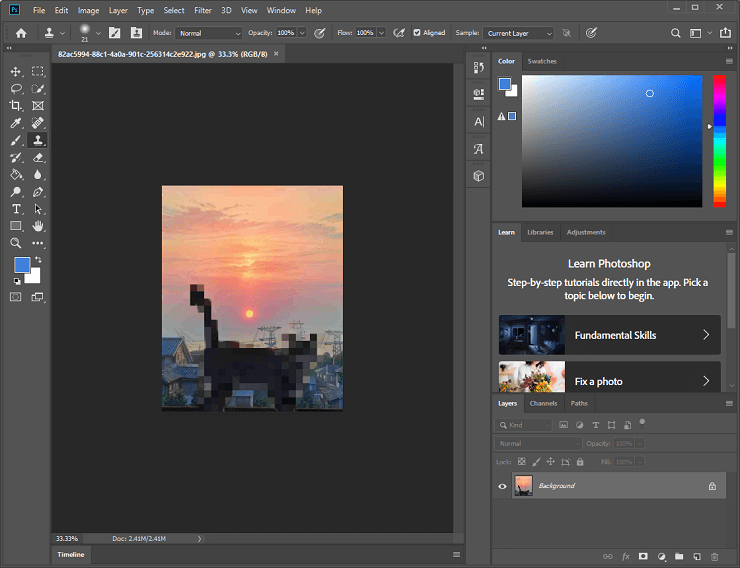Image resolution: width=740 pixels, height=568 pixels.
Task: Open the Fix a photo tutorials
Action: point(609,377)
